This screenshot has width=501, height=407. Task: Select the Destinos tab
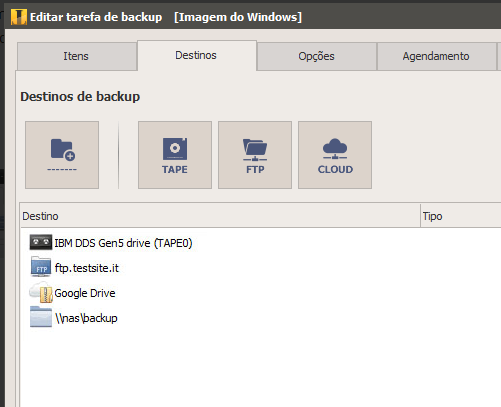(197, 55)
